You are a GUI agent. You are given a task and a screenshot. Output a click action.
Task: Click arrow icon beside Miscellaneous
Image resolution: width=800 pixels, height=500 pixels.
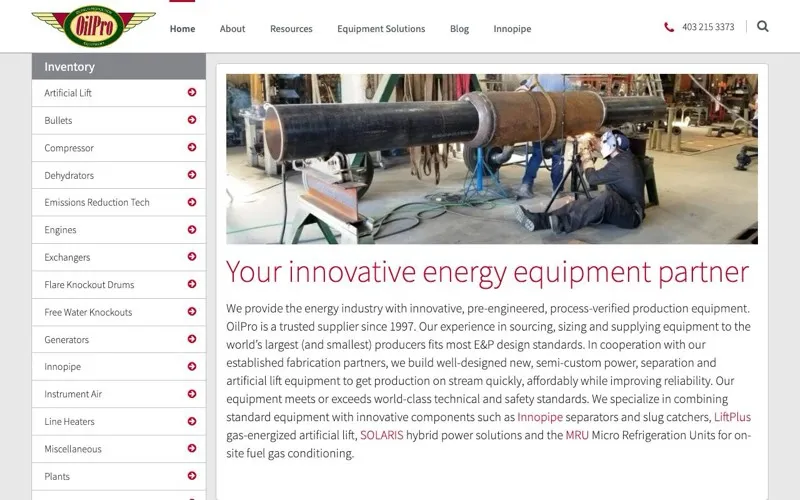click(192, 448)
